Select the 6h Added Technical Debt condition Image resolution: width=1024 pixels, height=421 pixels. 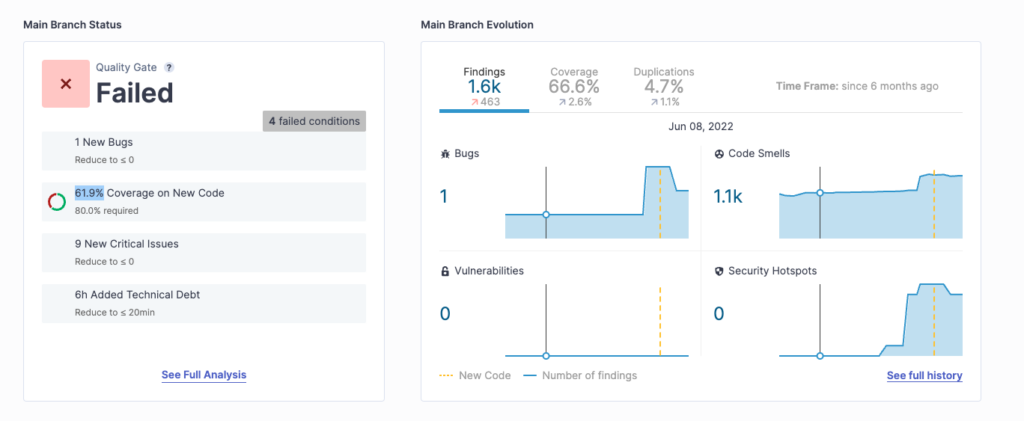[x=204, y=303]
